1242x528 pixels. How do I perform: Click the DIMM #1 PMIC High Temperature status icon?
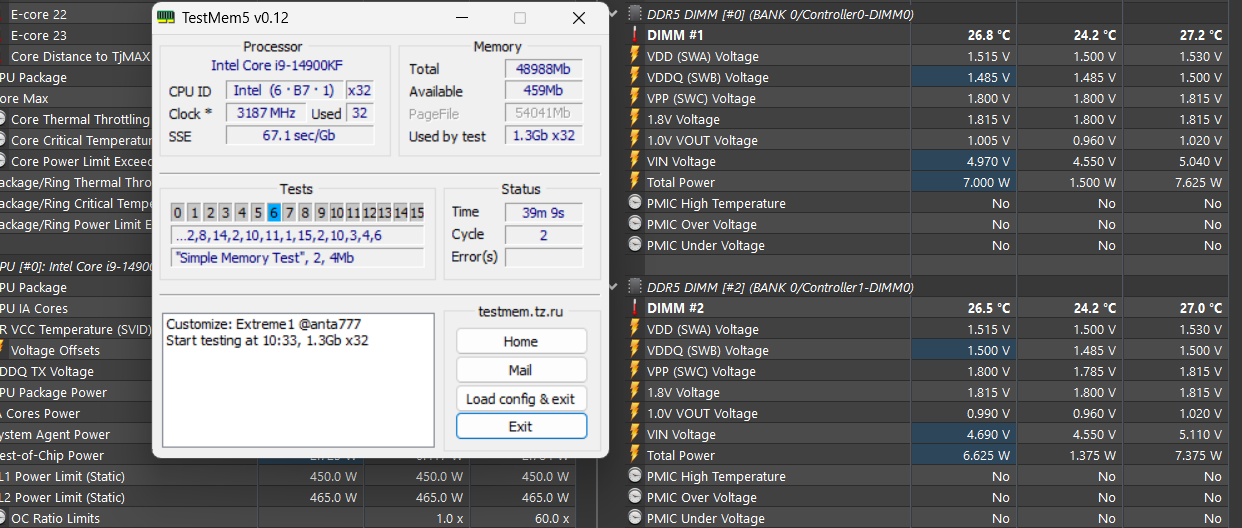[634, 203]
